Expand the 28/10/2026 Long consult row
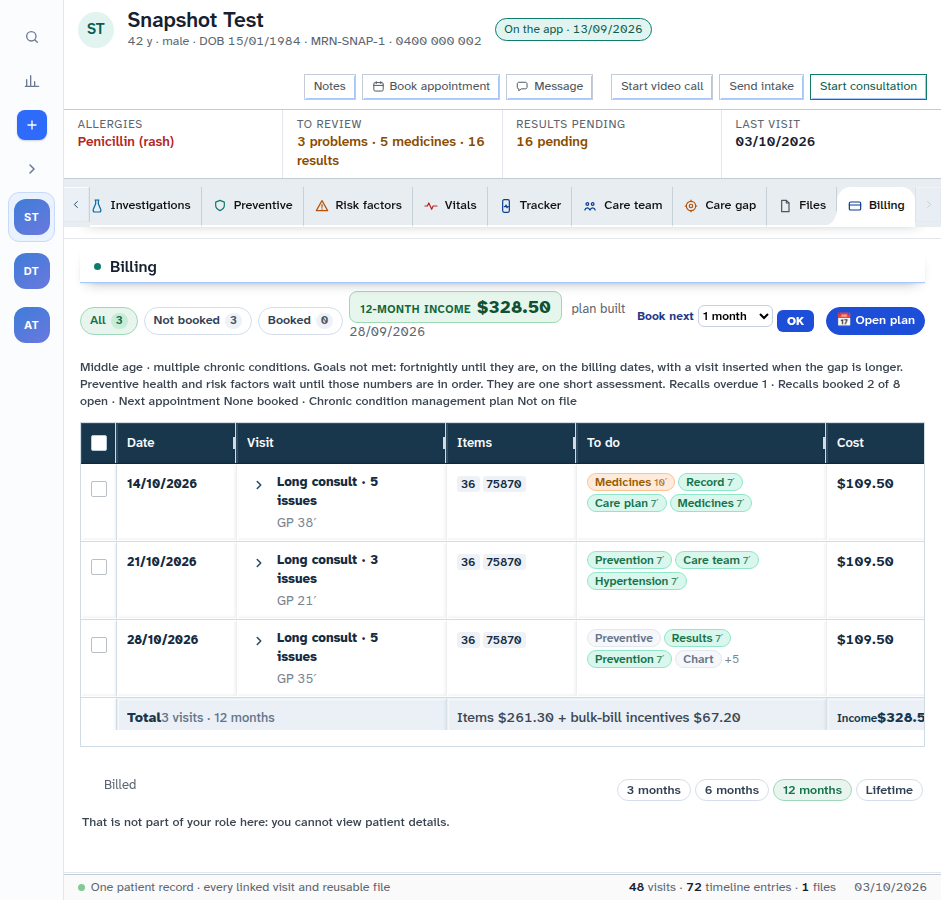The image size is (941, 900). (x=259, y=641)
